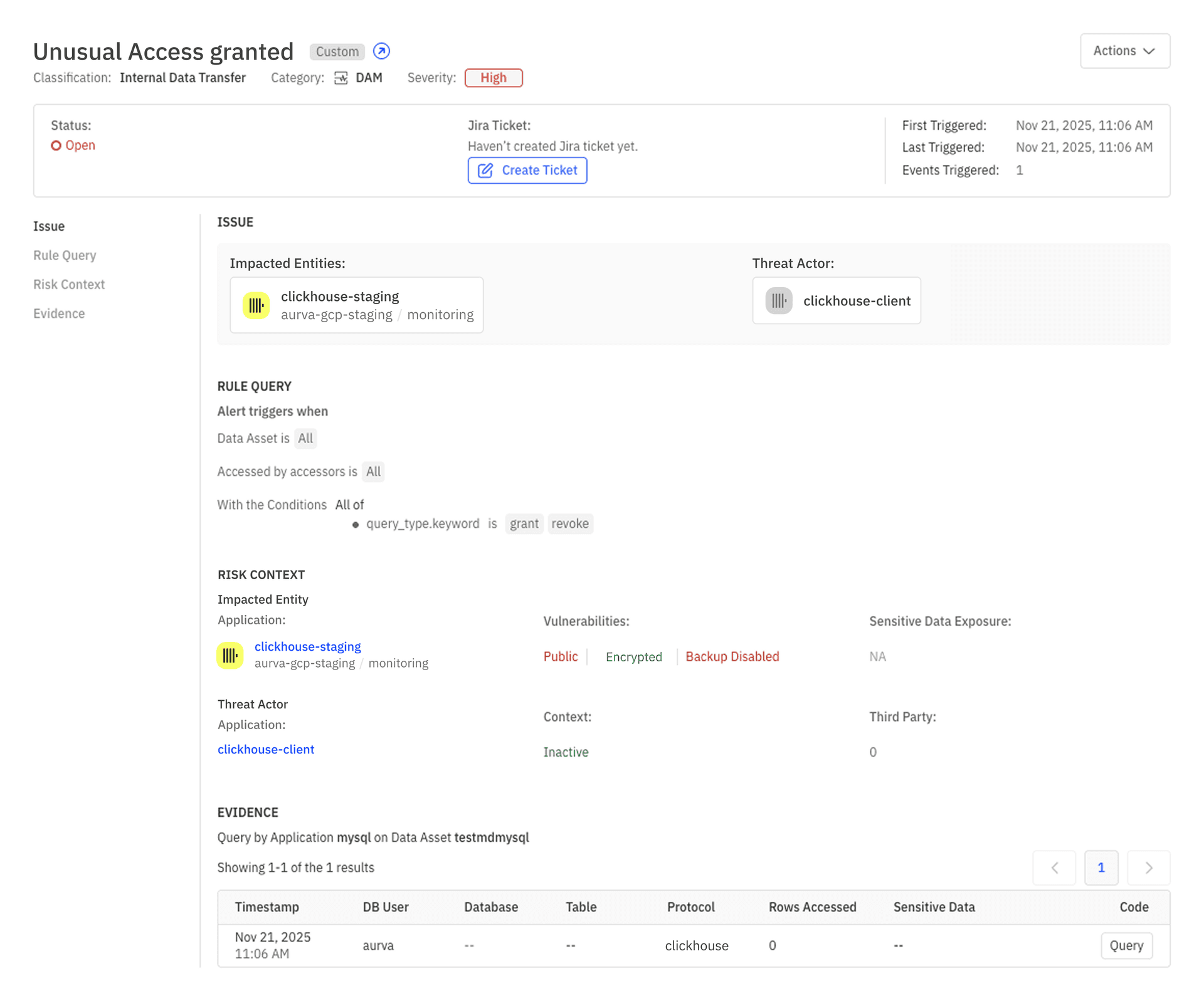Click Issue in the left navigation
This screenshot has height=1003, width=1204.
49,226
